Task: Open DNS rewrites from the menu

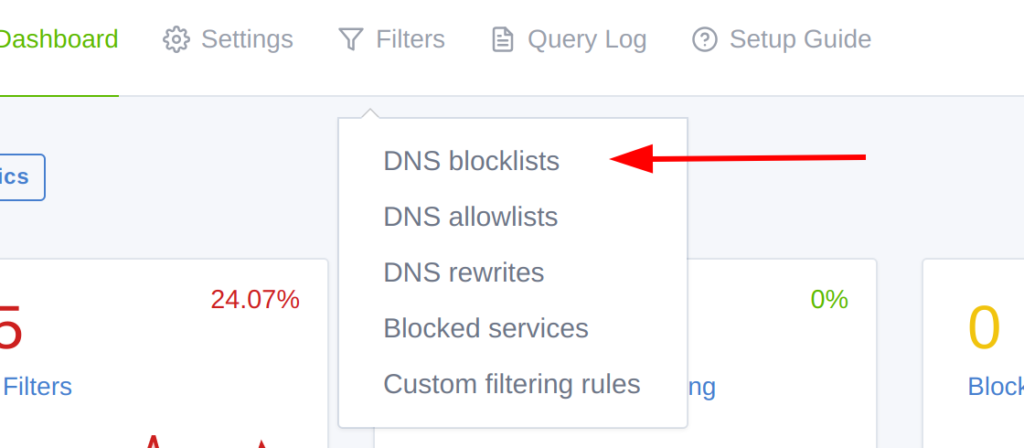Action: [464, 273]
